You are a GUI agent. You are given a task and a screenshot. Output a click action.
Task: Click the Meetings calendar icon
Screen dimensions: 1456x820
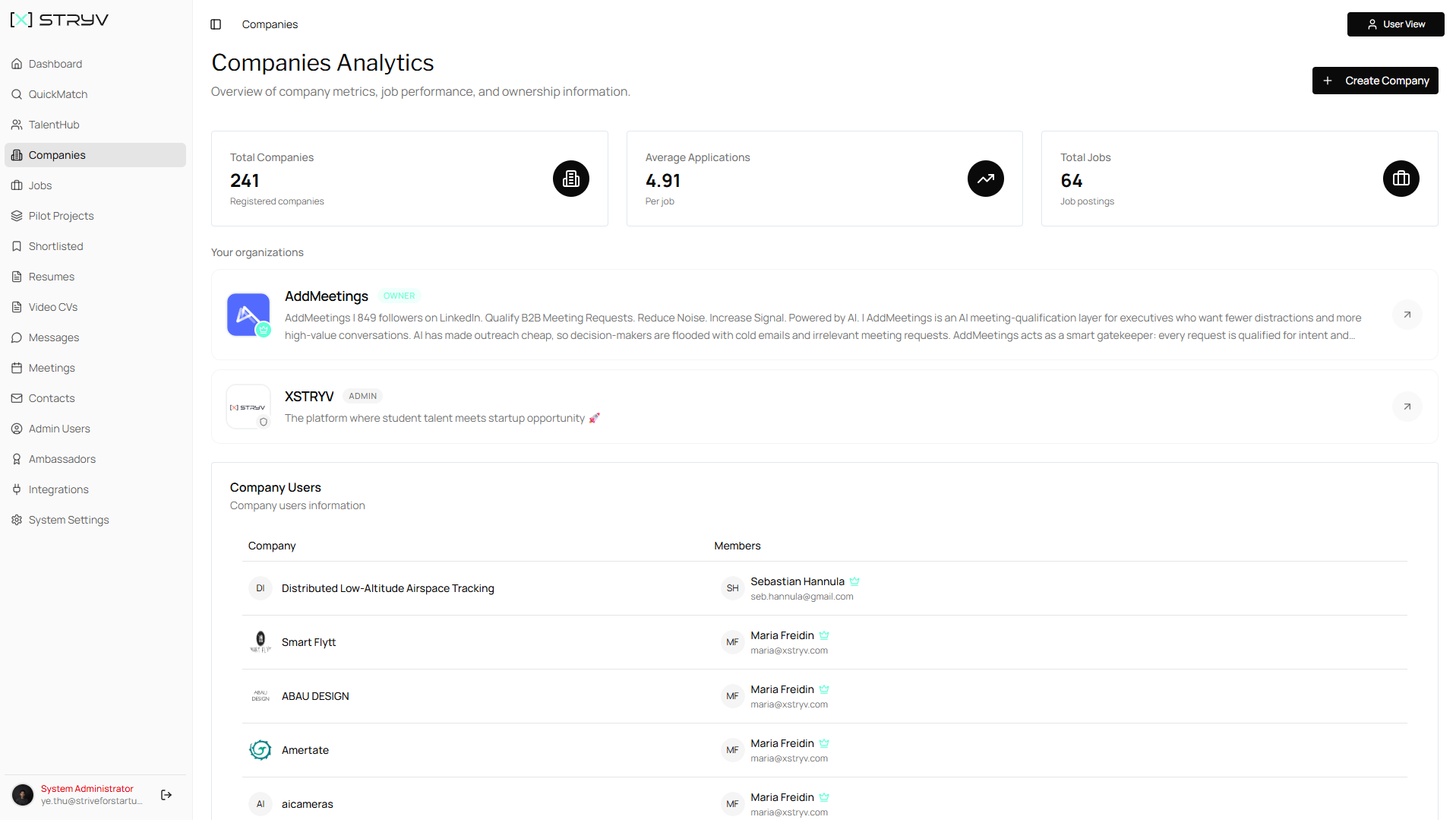[x=17, y=368]
